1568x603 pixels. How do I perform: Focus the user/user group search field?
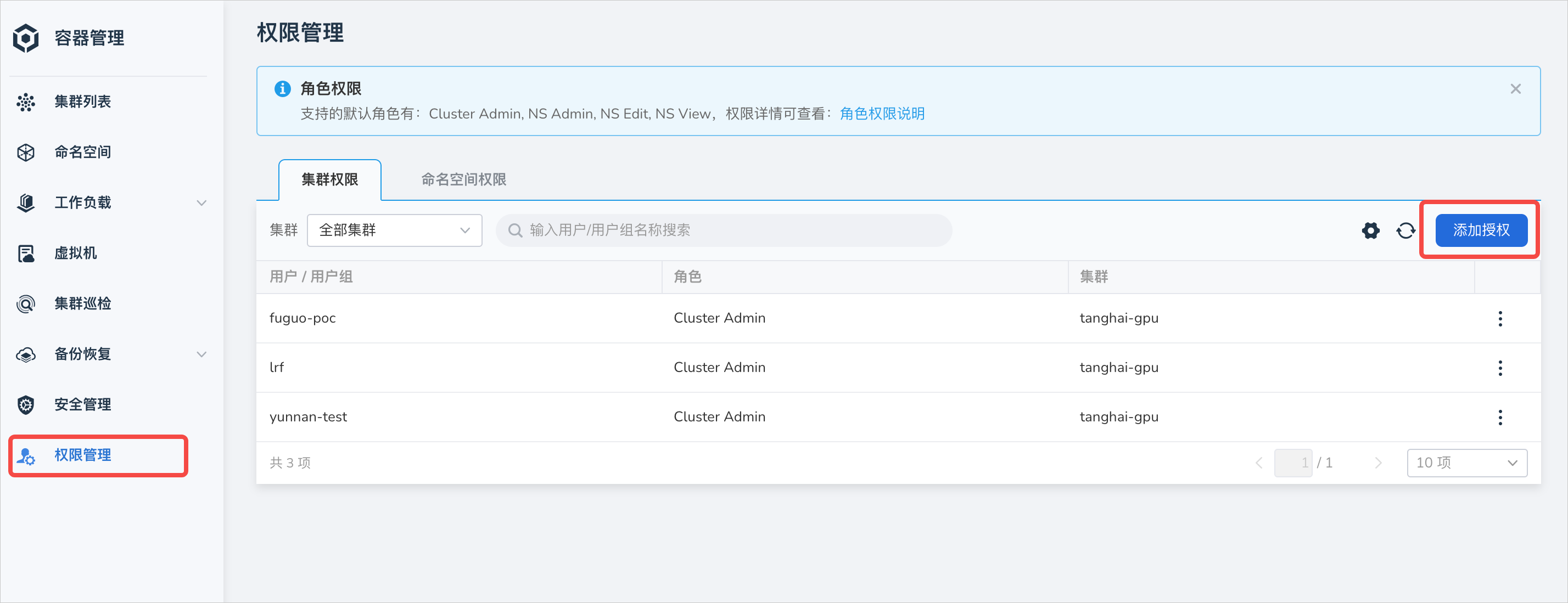click(724, 230)
